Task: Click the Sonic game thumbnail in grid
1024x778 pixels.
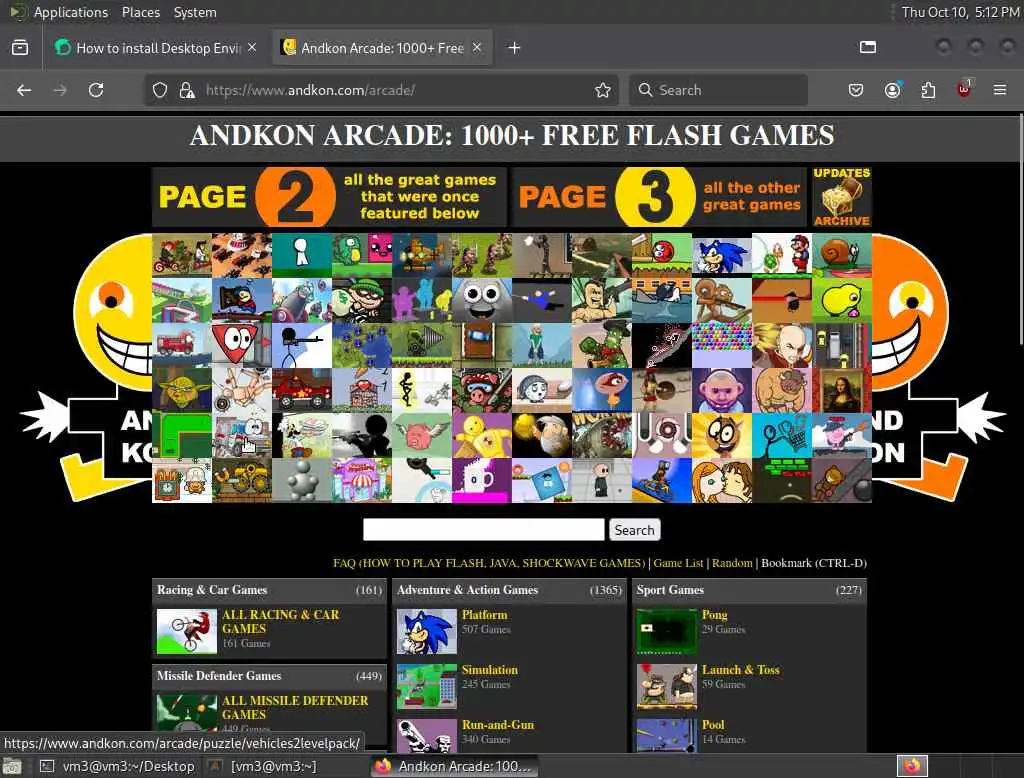Action: (x=722, y=255)
